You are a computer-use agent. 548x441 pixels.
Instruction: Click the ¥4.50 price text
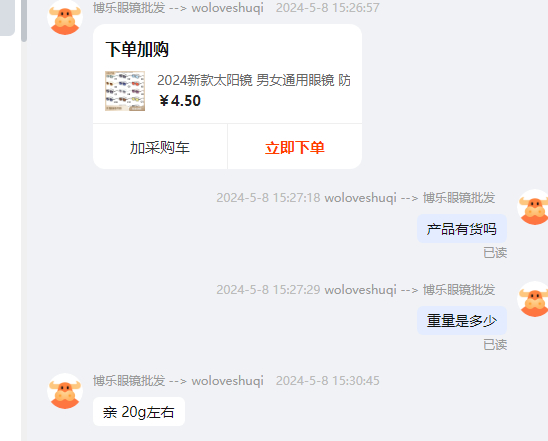180,101
